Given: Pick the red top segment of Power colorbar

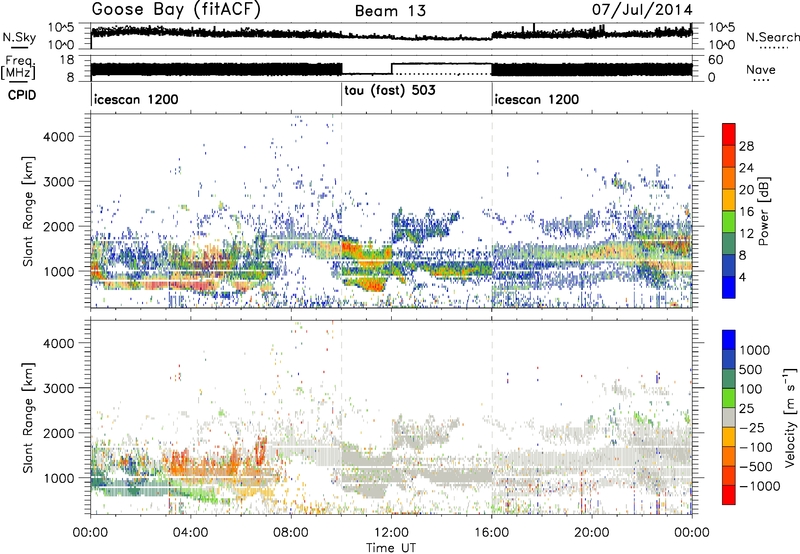Looking at the screenshot, I should point(729,134).
